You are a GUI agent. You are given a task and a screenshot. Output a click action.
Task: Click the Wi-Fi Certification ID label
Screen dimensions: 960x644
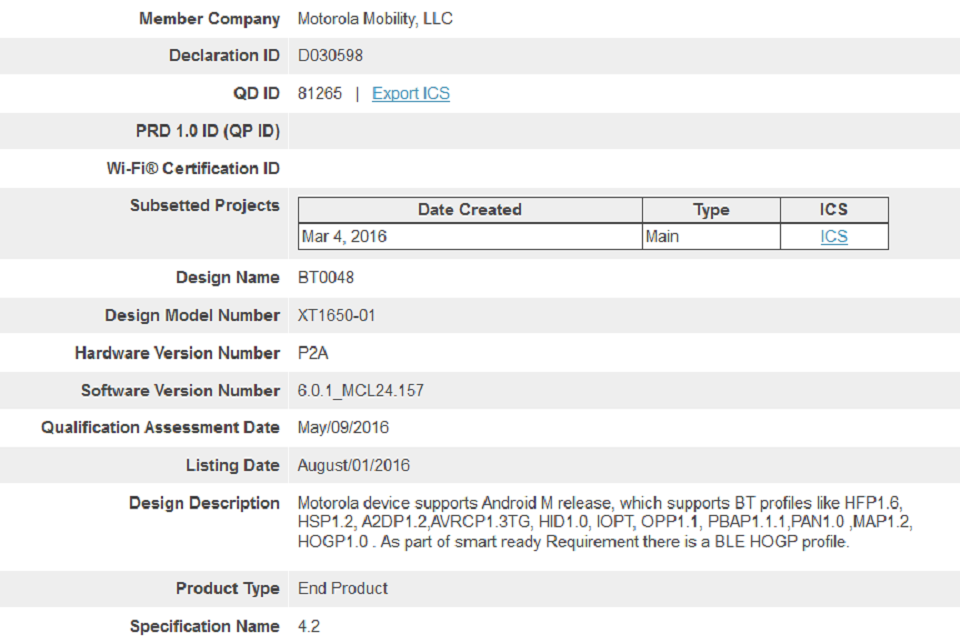pyautogui.click(x=193, y=169)
